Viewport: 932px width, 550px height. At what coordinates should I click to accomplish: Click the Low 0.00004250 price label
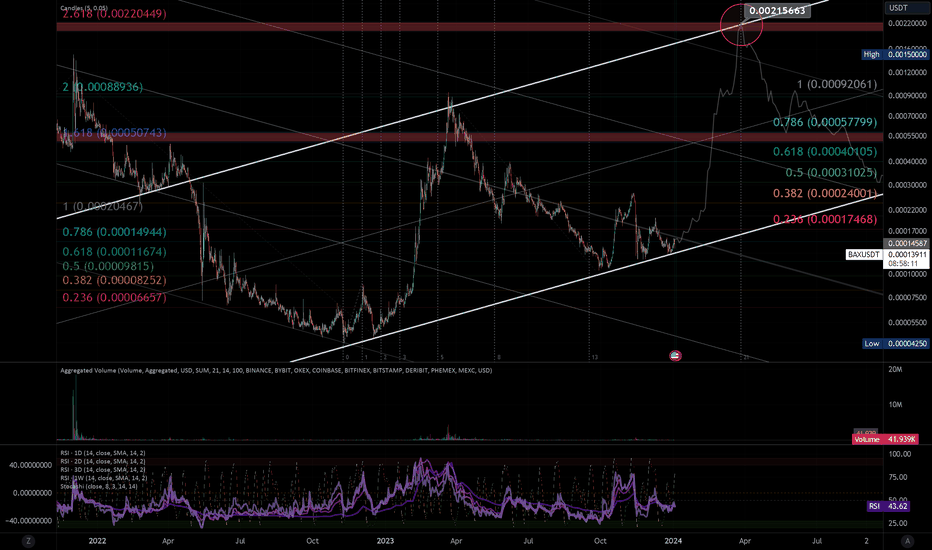[x=895, y=344]
